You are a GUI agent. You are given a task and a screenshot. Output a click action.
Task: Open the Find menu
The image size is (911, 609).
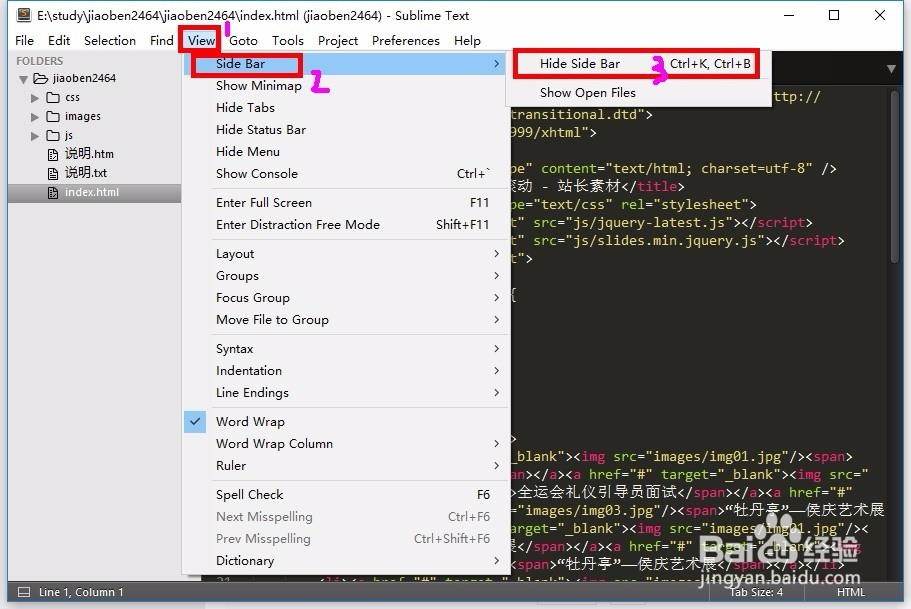click(x=161, y=41)
